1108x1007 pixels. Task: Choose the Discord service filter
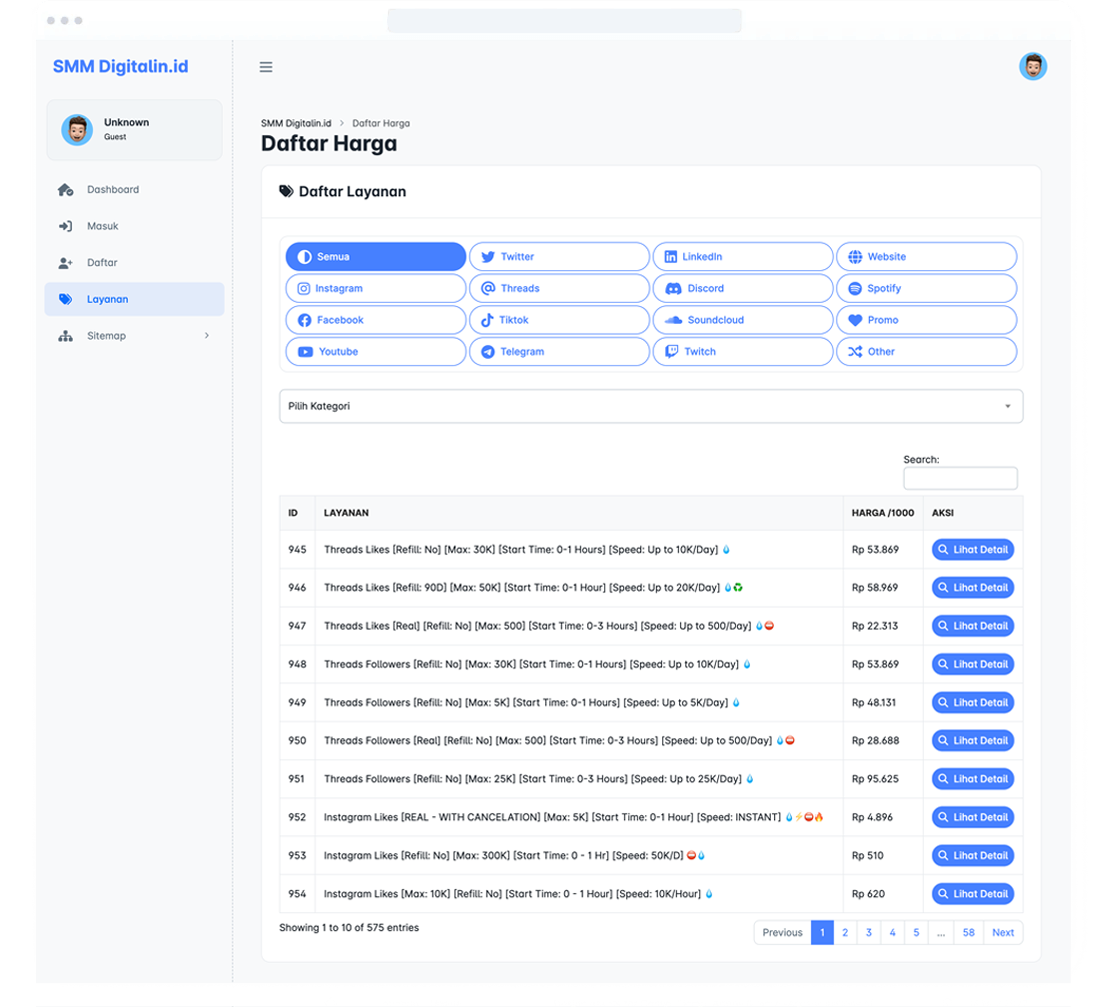point(742,288)
